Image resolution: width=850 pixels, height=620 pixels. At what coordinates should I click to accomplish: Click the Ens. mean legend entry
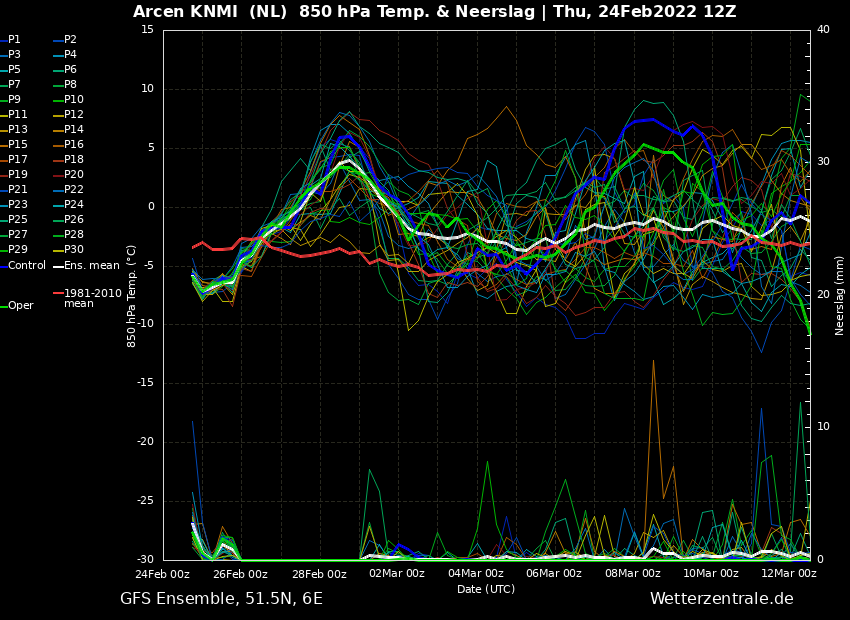[x=91, y=265]
